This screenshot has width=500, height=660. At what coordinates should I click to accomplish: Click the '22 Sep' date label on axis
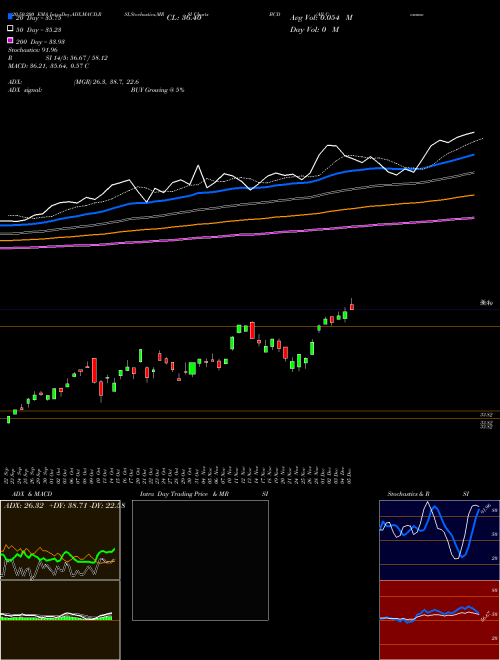(8, 474)
